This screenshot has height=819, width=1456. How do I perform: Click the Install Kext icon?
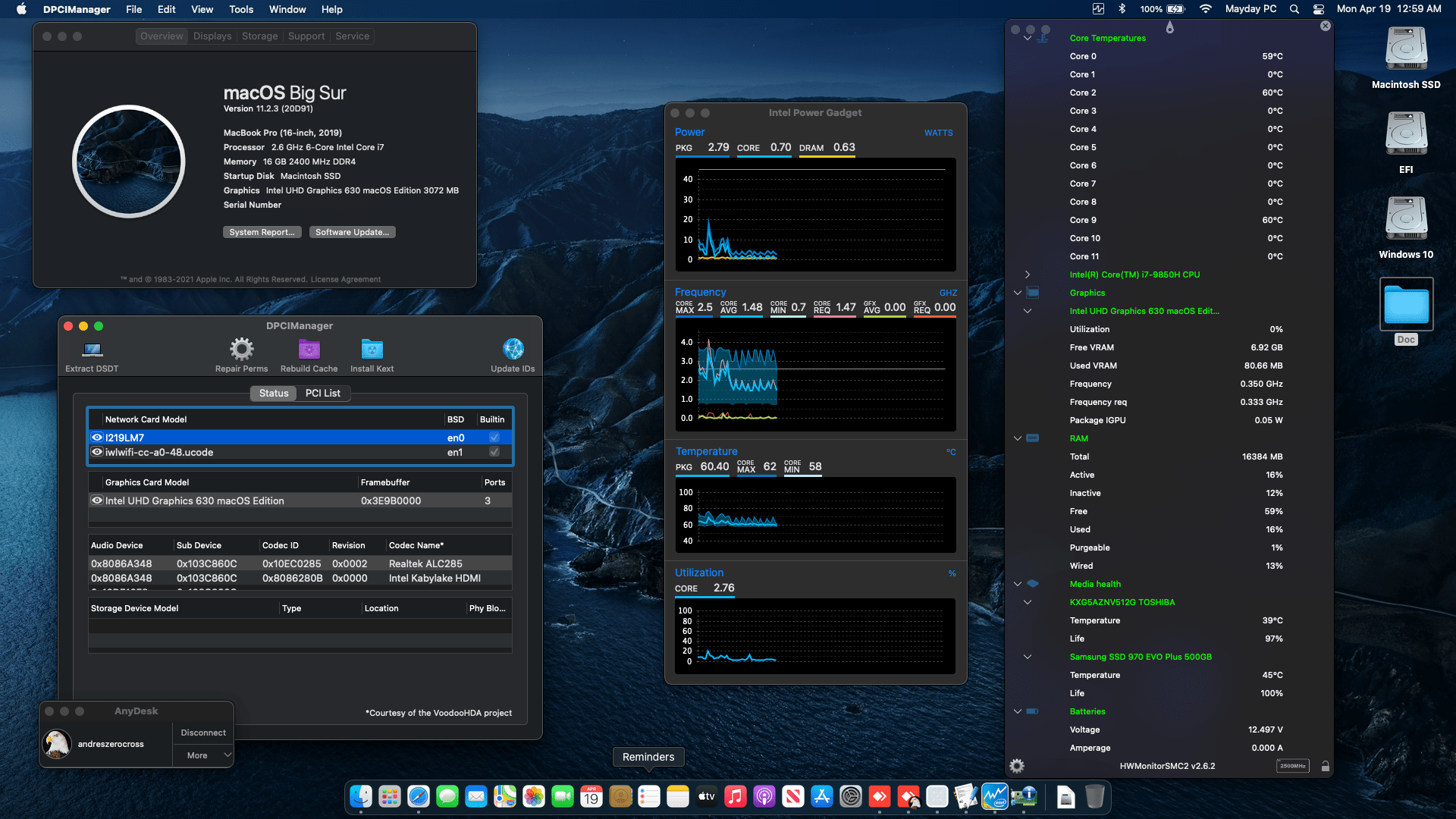point(372,349)
